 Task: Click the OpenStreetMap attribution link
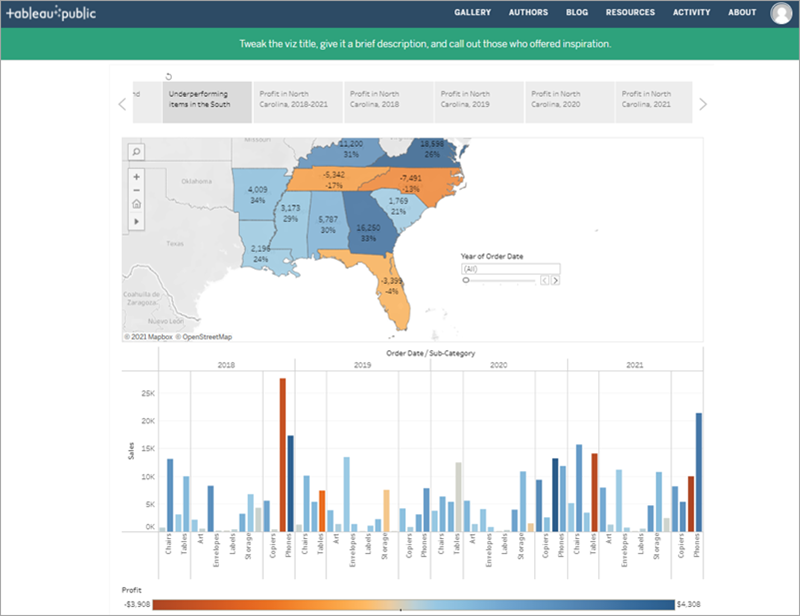pyautogui.click(x=207, y=337)
